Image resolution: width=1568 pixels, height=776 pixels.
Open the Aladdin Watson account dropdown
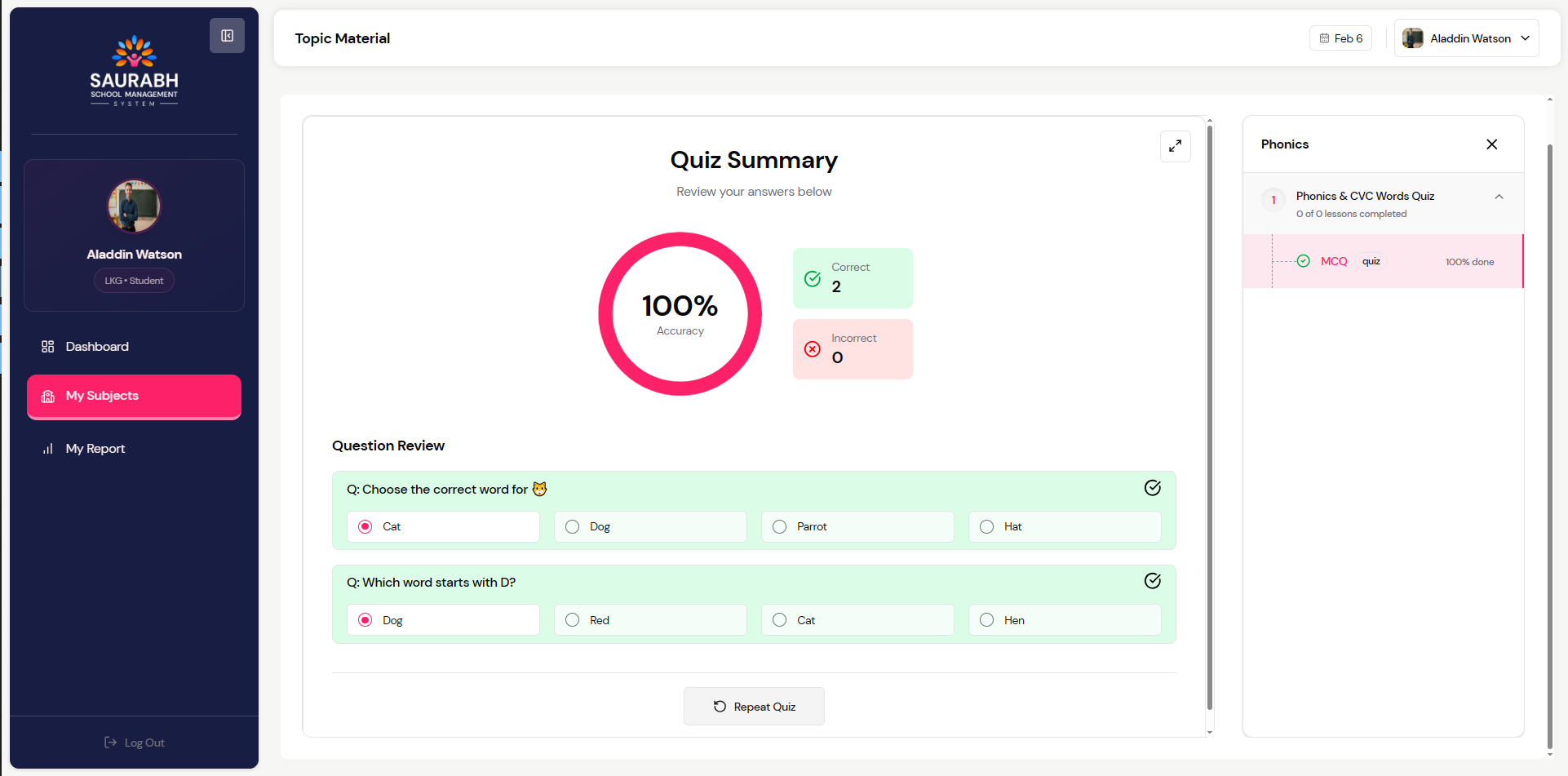(1466, 38)
